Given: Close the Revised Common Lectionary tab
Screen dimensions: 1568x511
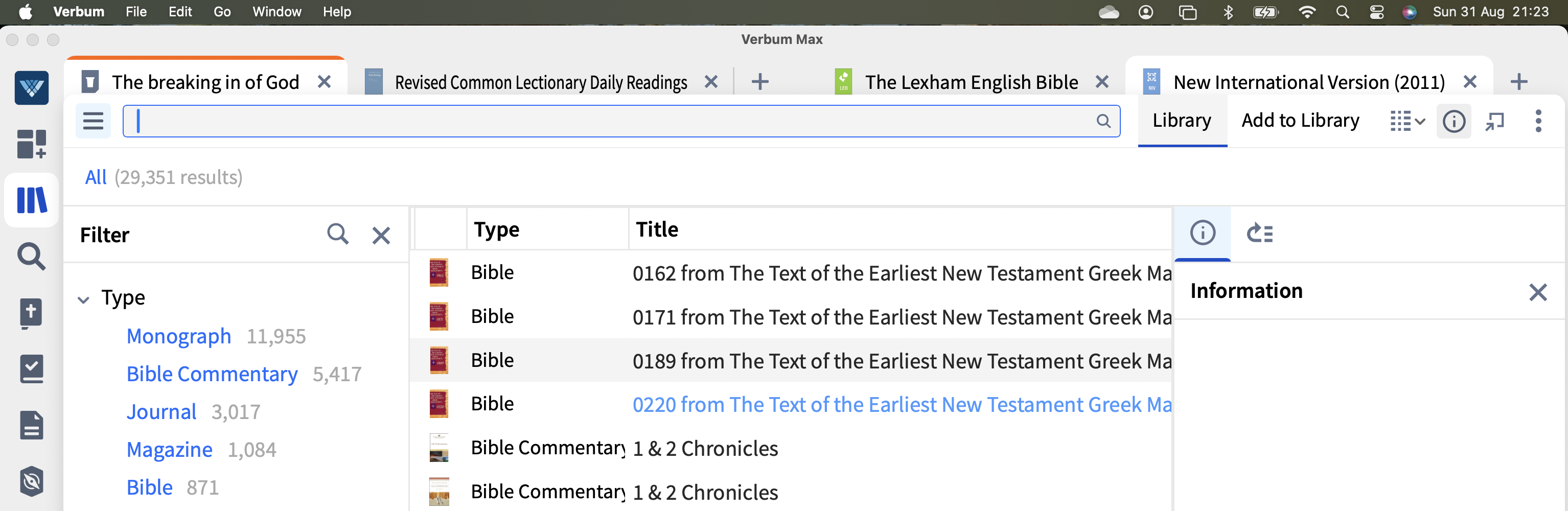Looking at the screenshot, I should pos(711,82).
